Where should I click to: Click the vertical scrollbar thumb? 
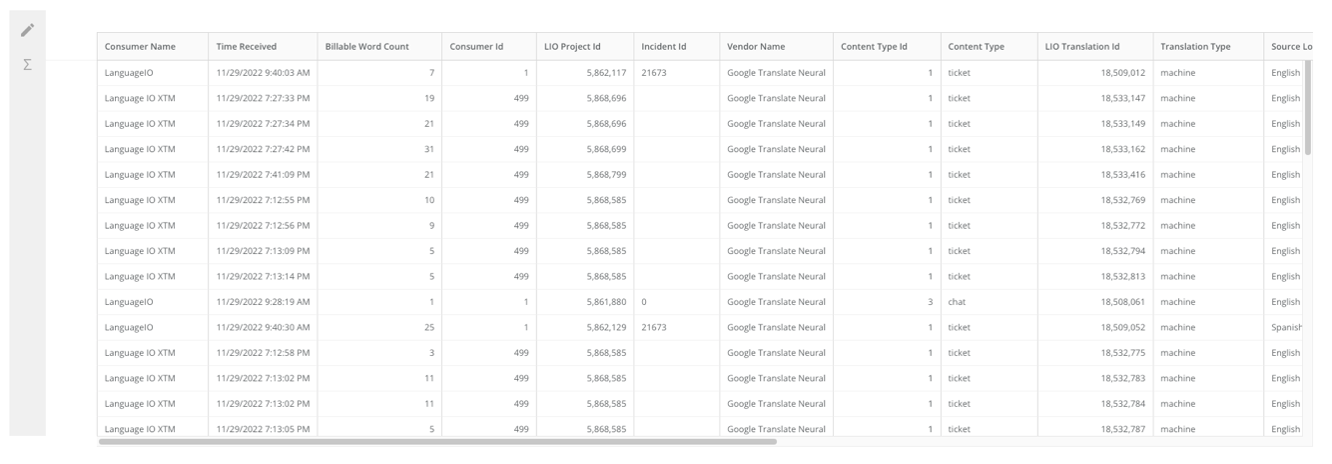[1307, 108]
